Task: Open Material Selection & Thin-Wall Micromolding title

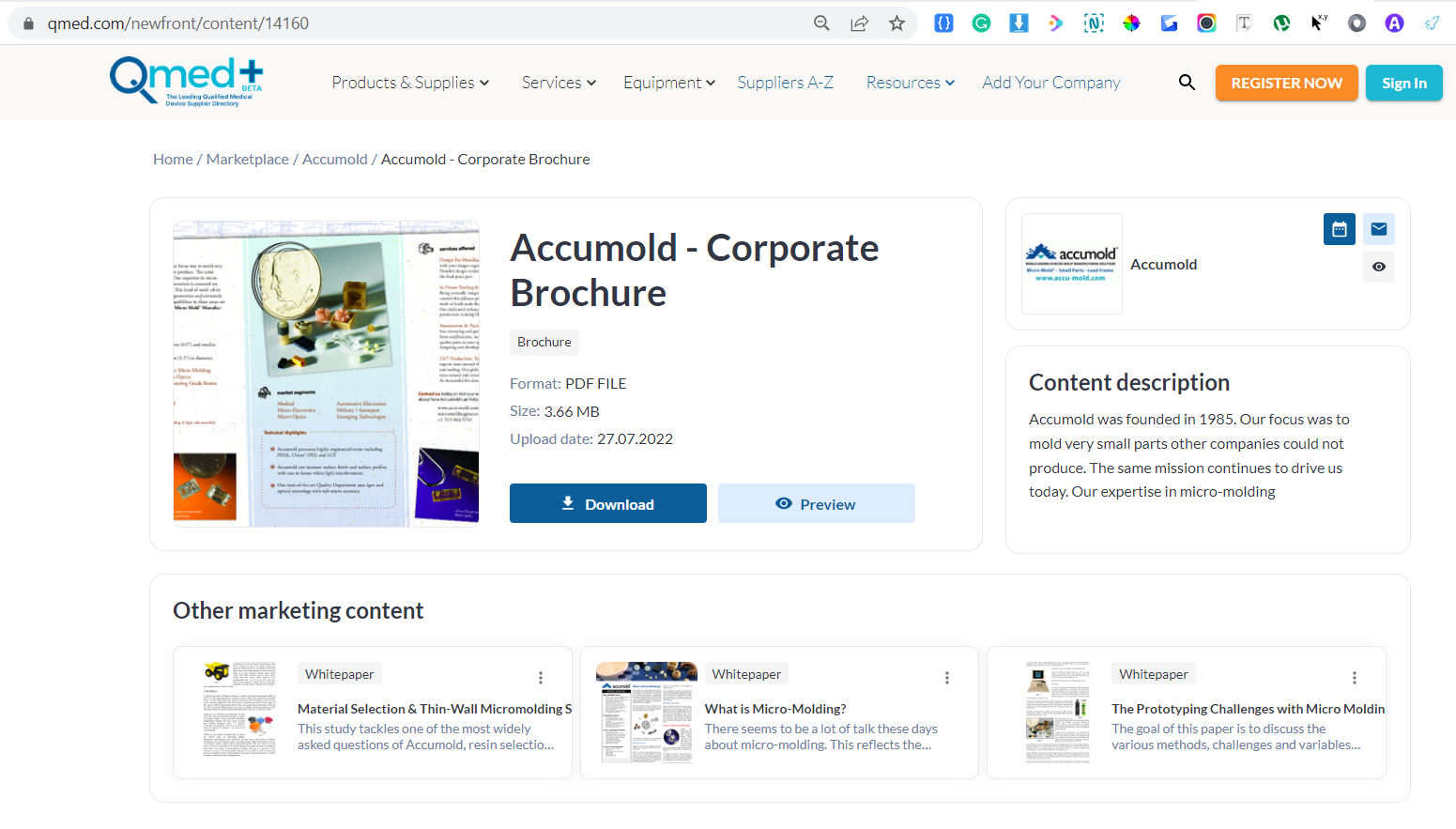Action: (435, 709)
